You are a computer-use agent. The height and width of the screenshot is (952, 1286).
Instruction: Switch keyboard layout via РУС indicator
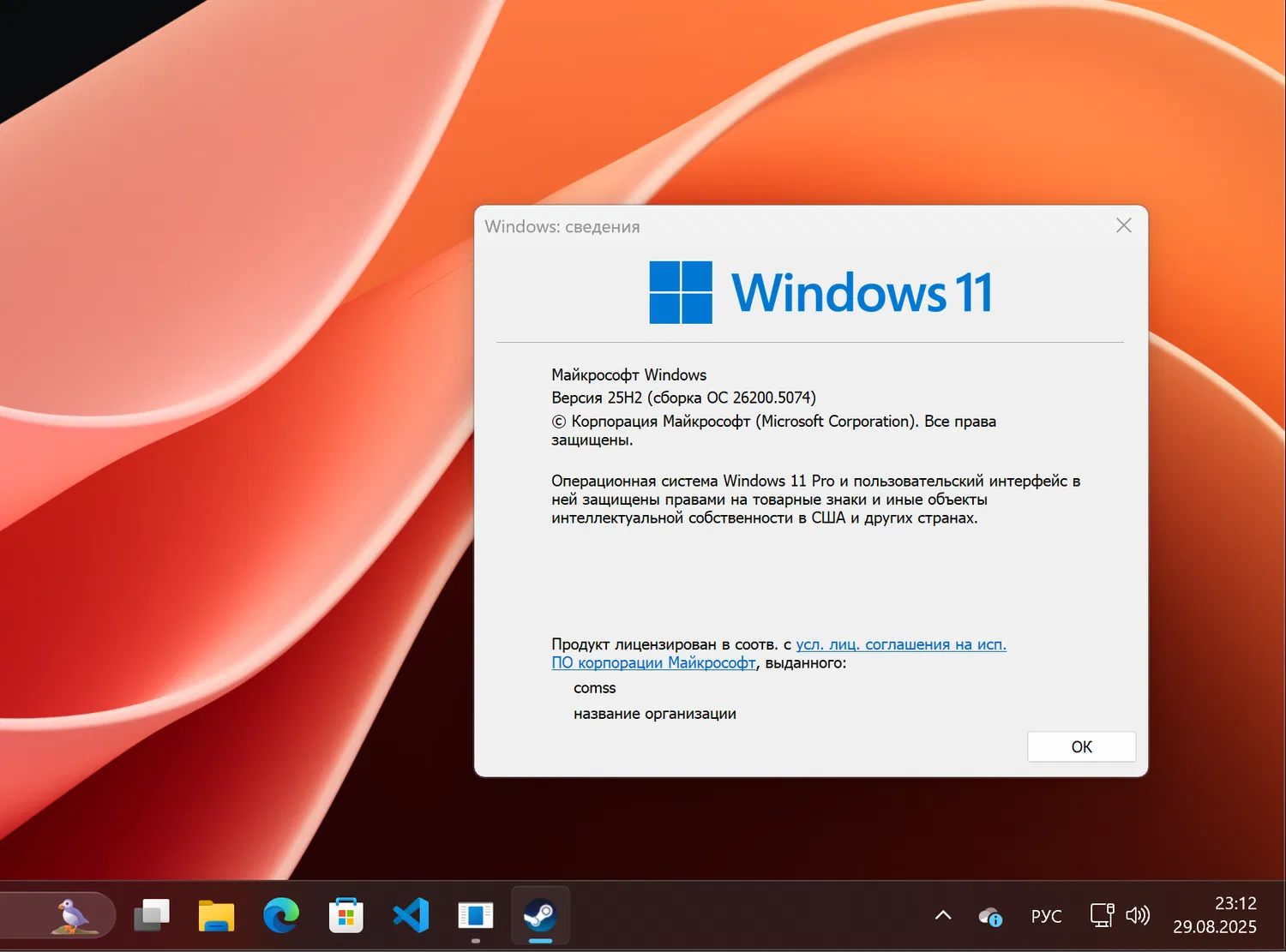click(x=1047, y=915)
